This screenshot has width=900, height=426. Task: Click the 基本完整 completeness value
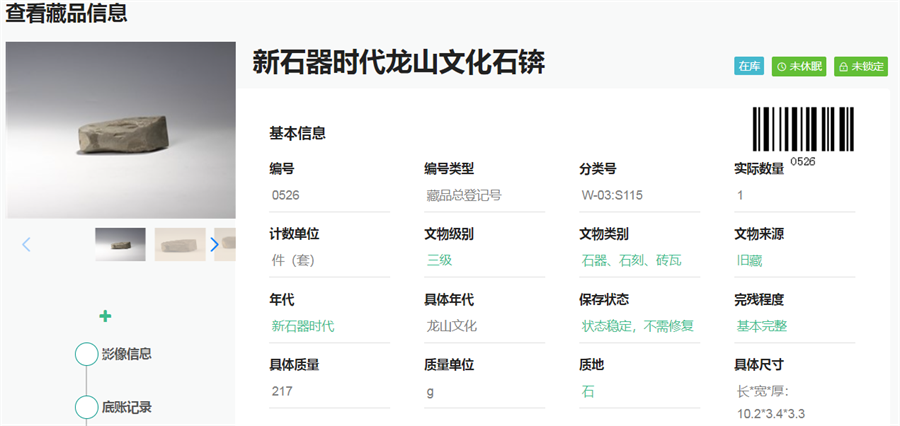762,326
